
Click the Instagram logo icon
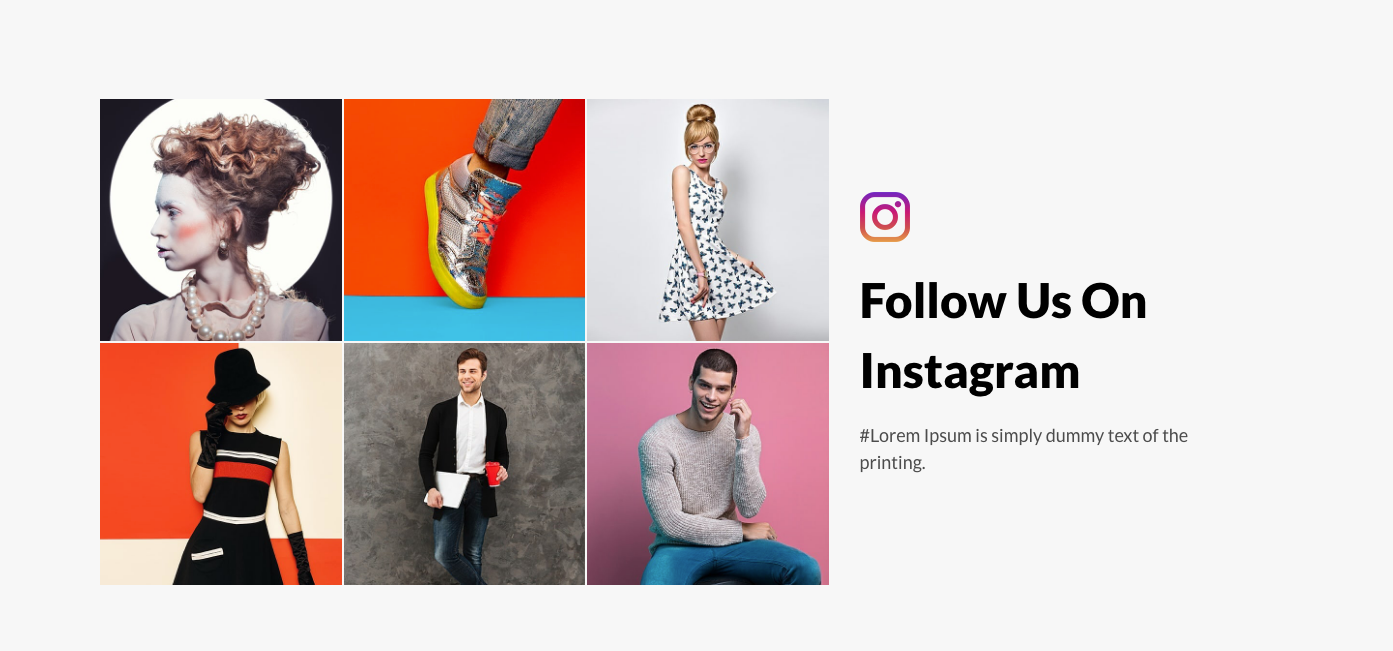(885, 217)
